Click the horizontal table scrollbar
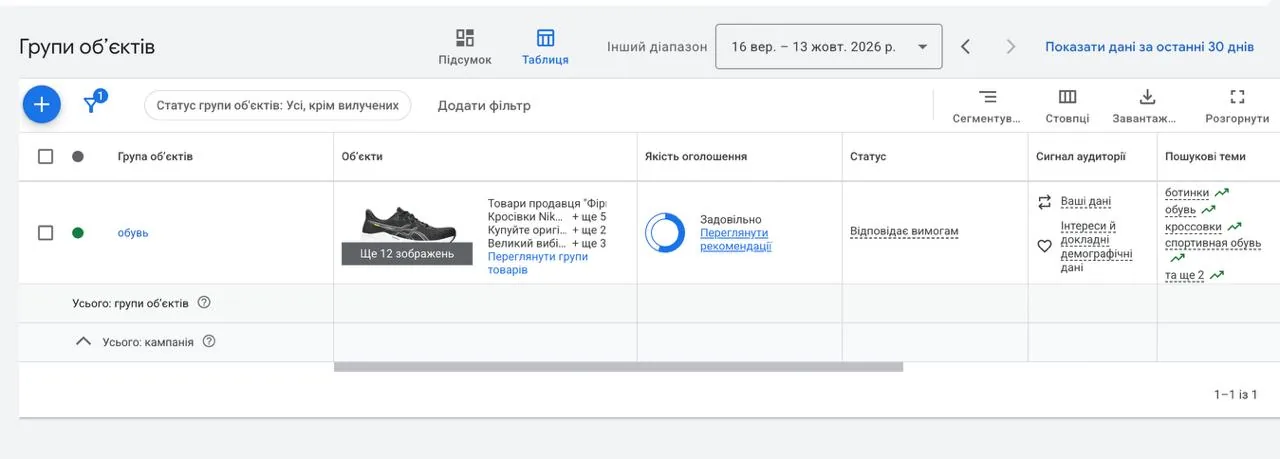 (618, 367)
